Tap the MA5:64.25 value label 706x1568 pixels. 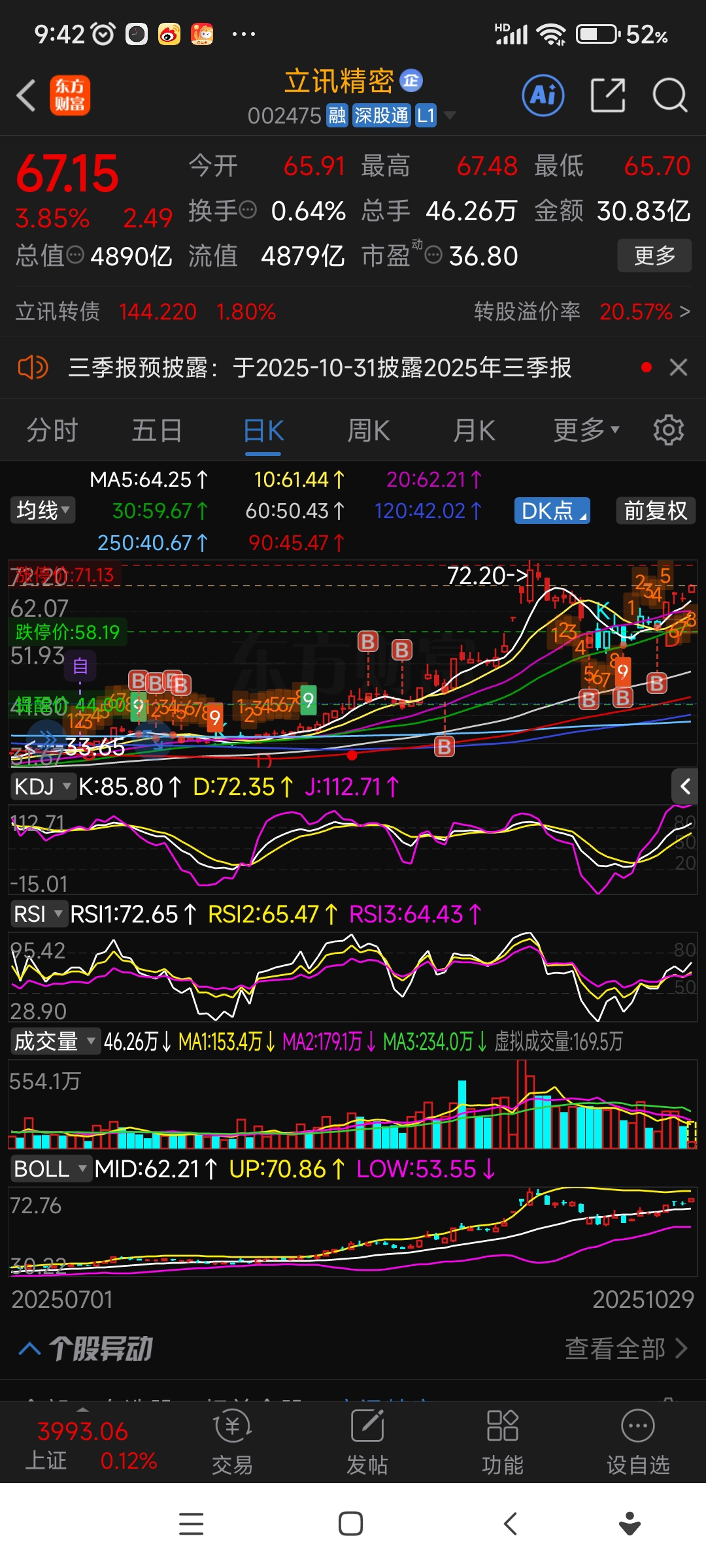[x=149, y=480]
